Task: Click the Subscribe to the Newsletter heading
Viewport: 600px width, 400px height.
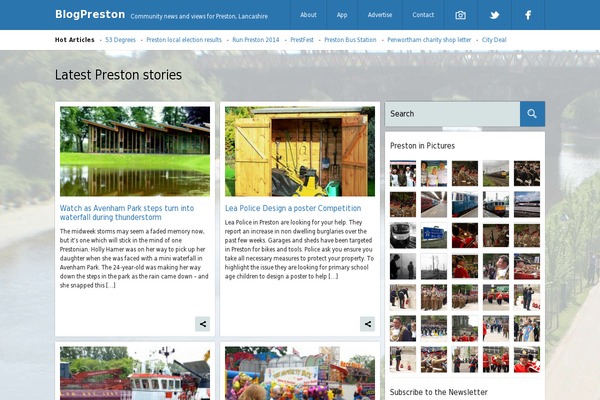Action: (x=439, y=392)
